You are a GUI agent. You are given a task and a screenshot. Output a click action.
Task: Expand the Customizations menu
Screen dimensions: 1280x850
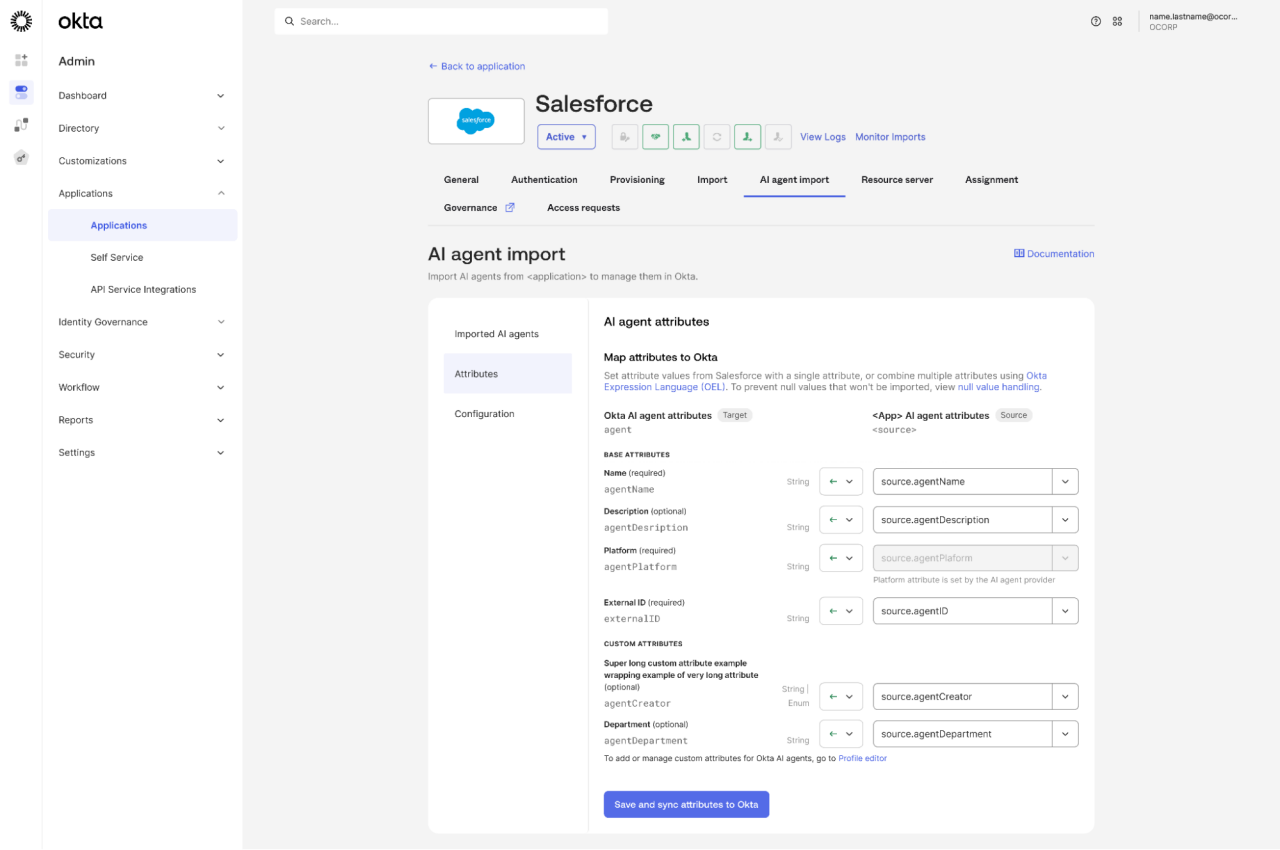[x=142, y=161]
